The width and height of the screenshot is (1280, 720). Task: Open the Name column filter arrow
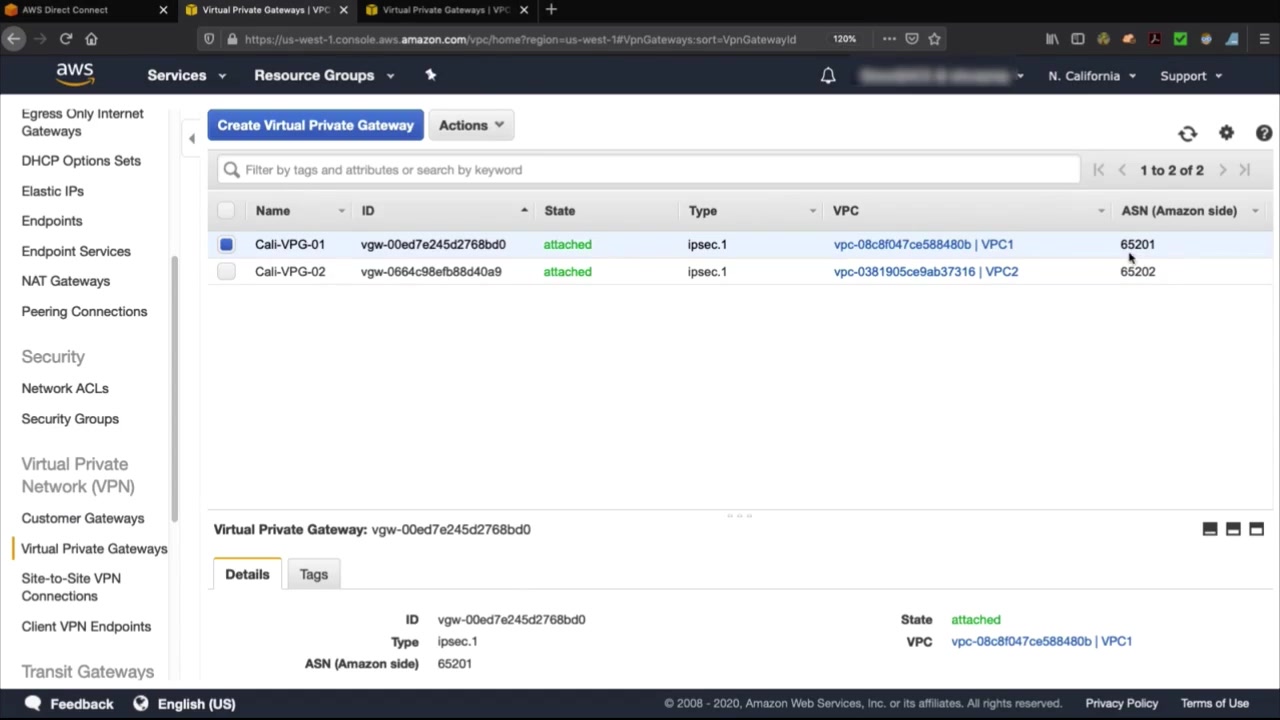341,211
